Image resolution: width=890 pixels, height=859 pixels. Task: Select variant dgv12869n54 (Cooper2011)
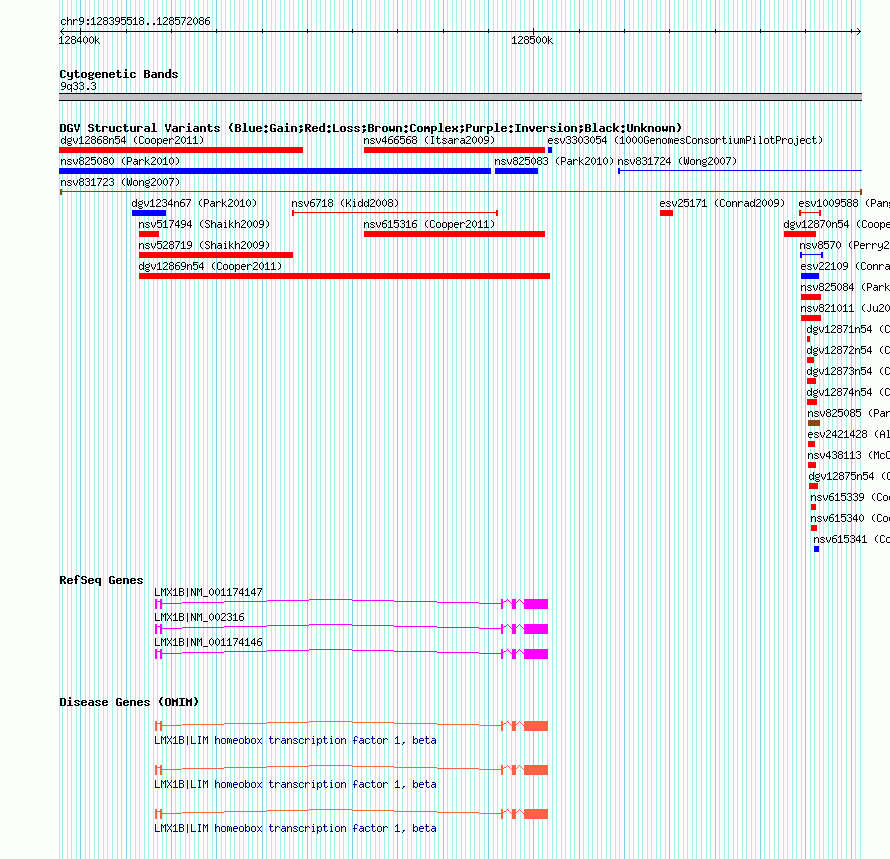(210, 266)
